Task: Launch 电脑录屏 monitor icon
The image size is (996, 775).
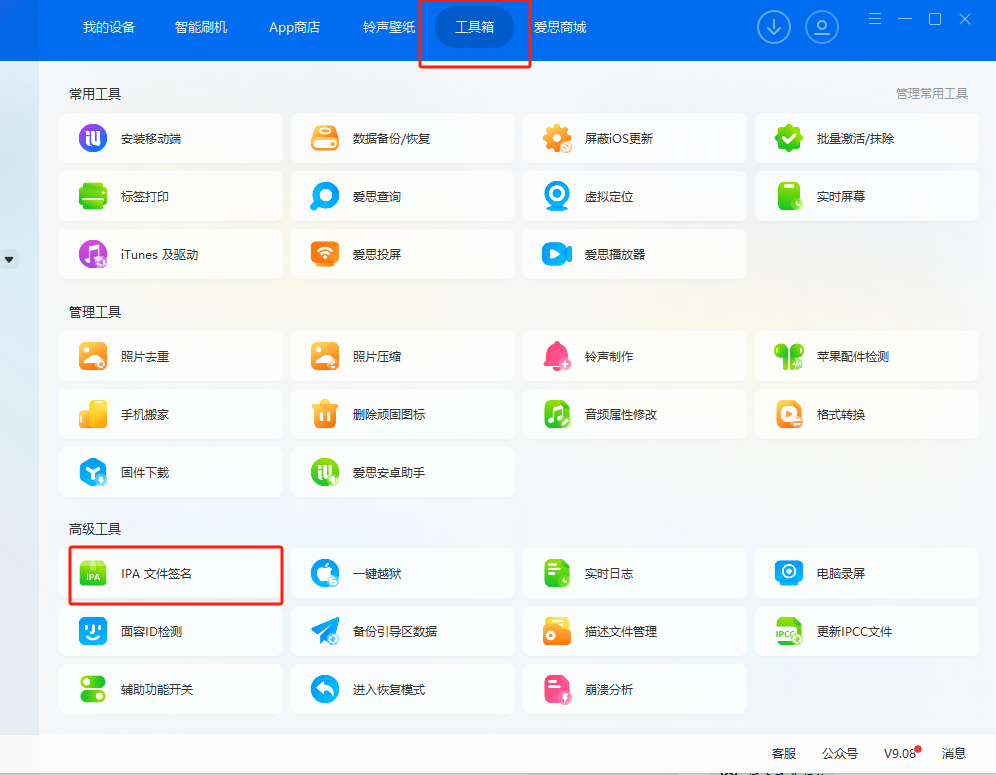Action: tap(788, 573)
